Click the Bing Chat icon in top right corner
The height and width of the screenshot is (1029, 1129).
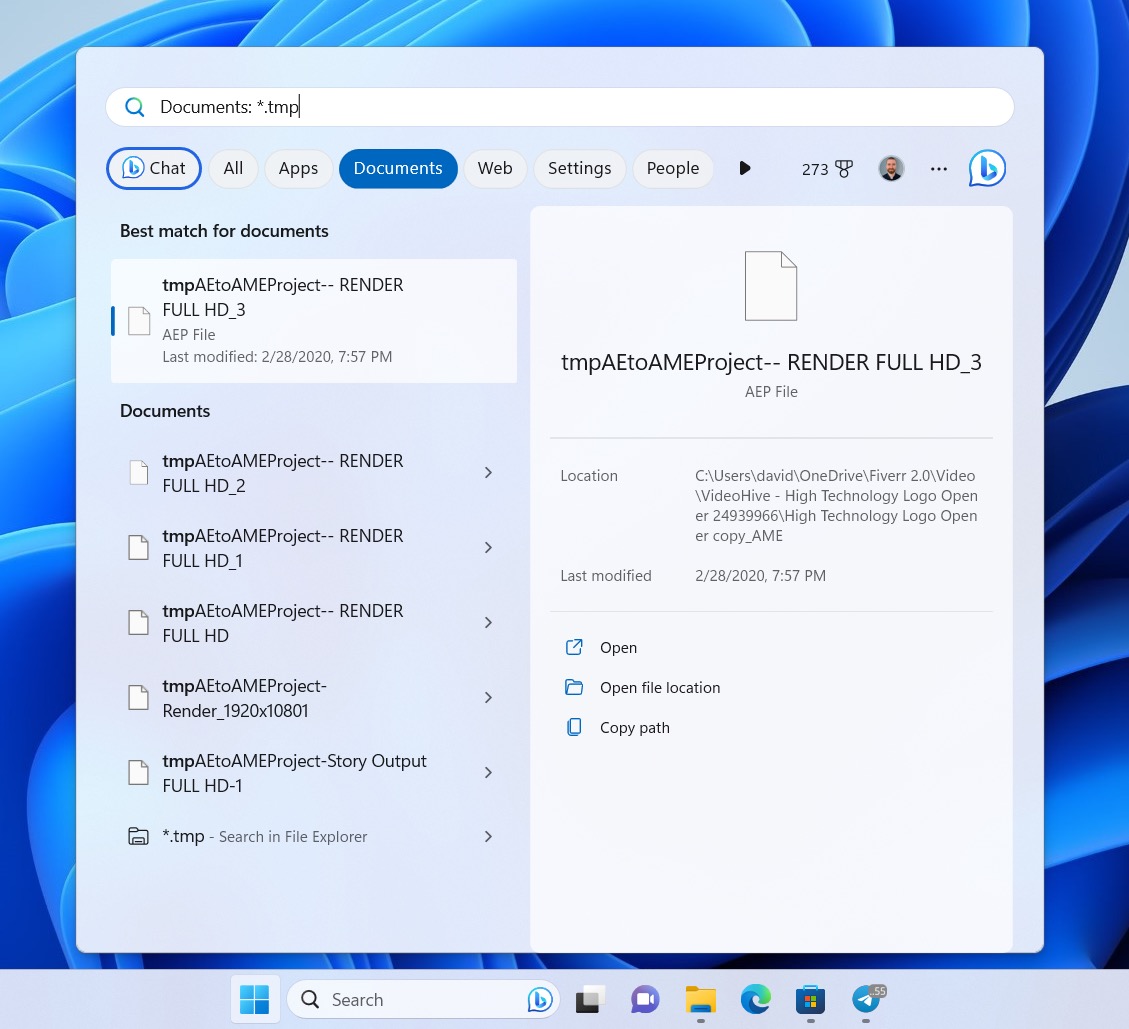click(x=987, y=168)
